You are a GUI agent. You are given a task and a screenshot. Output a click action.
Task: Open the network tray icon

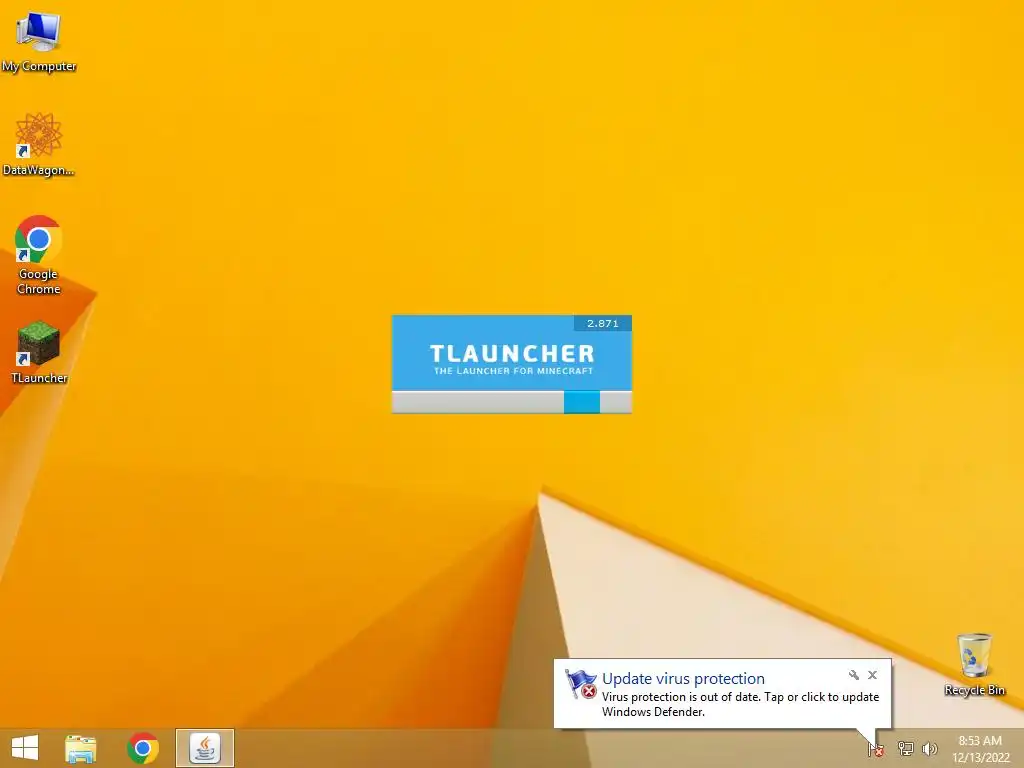(x=905, y=748)
